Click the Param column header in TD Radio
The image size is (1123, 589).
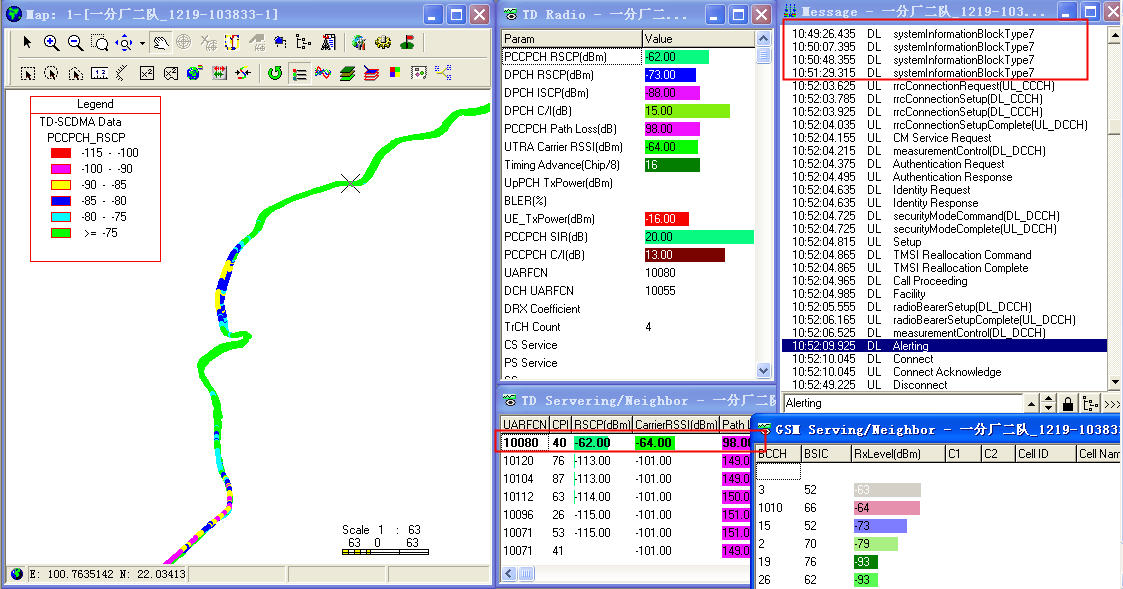[x=571, y=39]
